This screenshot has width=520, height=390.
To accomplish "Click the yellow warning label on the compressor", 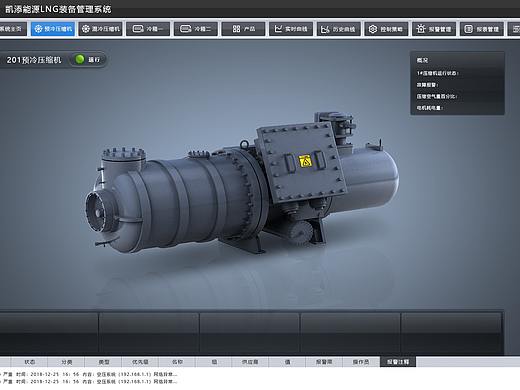I will click(x=305, y=161).
